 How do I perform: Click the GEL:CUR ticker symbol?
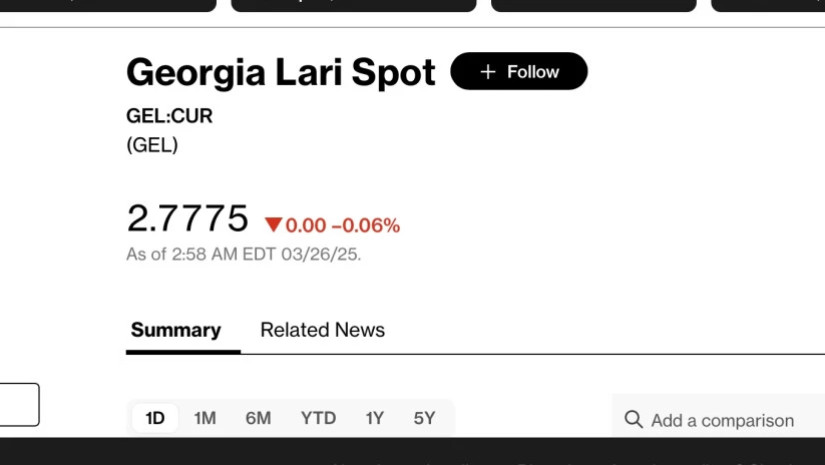point(169,116)
